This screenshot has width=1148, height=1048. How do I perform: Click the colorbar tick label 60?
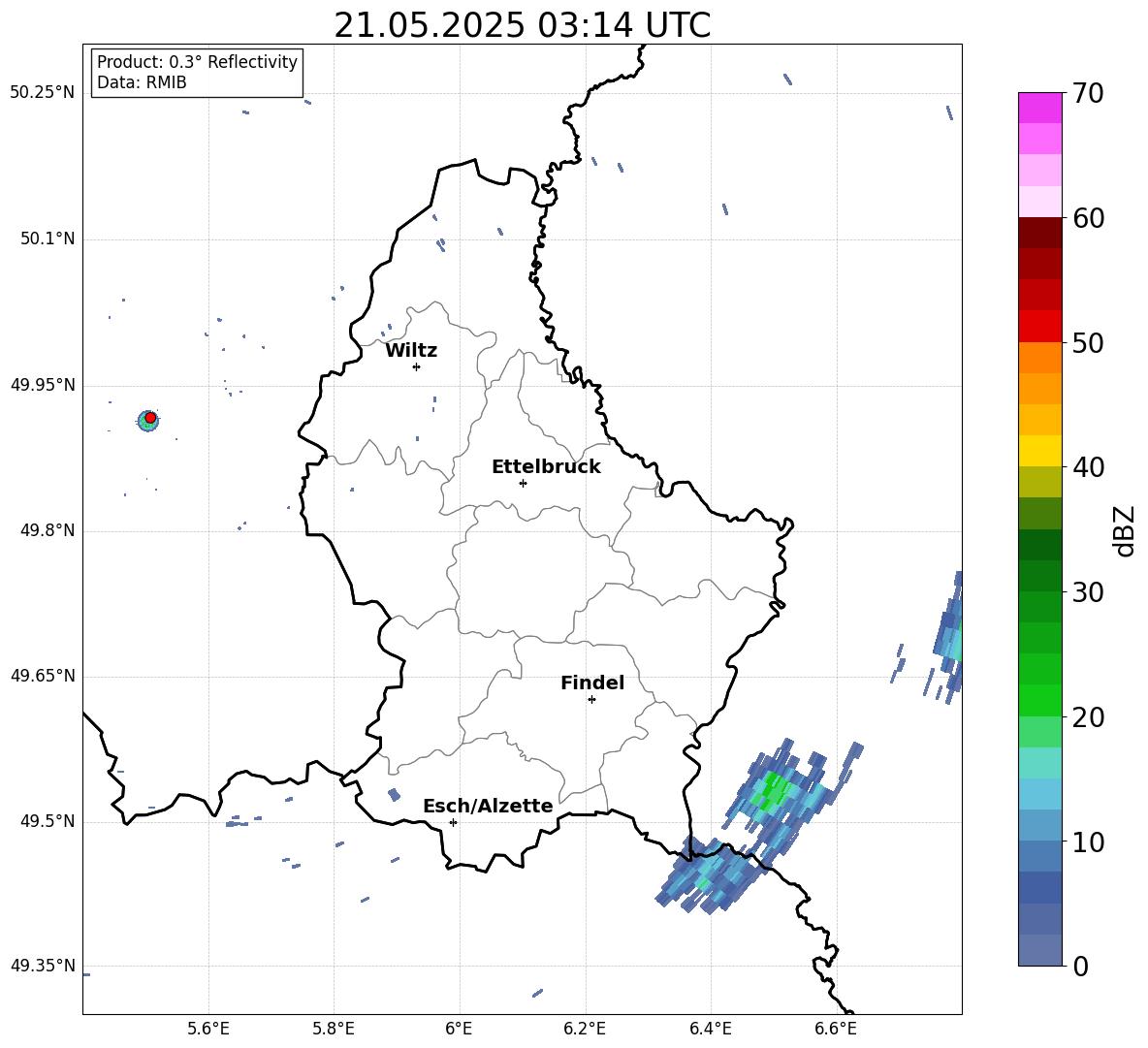pos(1088,218)
